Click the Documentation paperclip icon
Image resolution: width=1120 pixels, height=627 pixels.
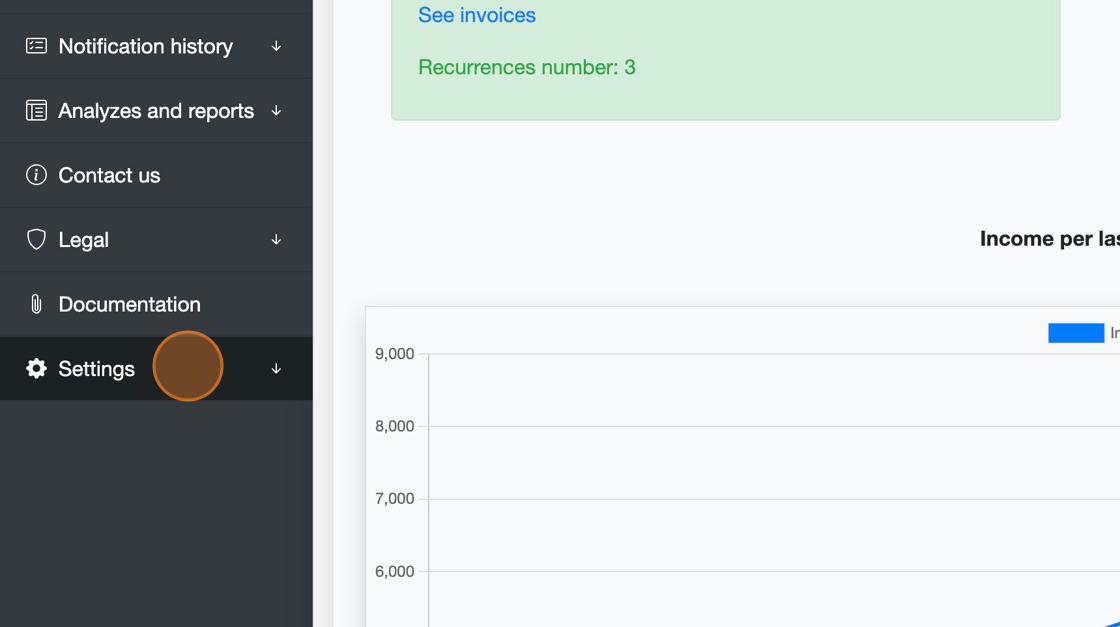(x=36, y=304)
